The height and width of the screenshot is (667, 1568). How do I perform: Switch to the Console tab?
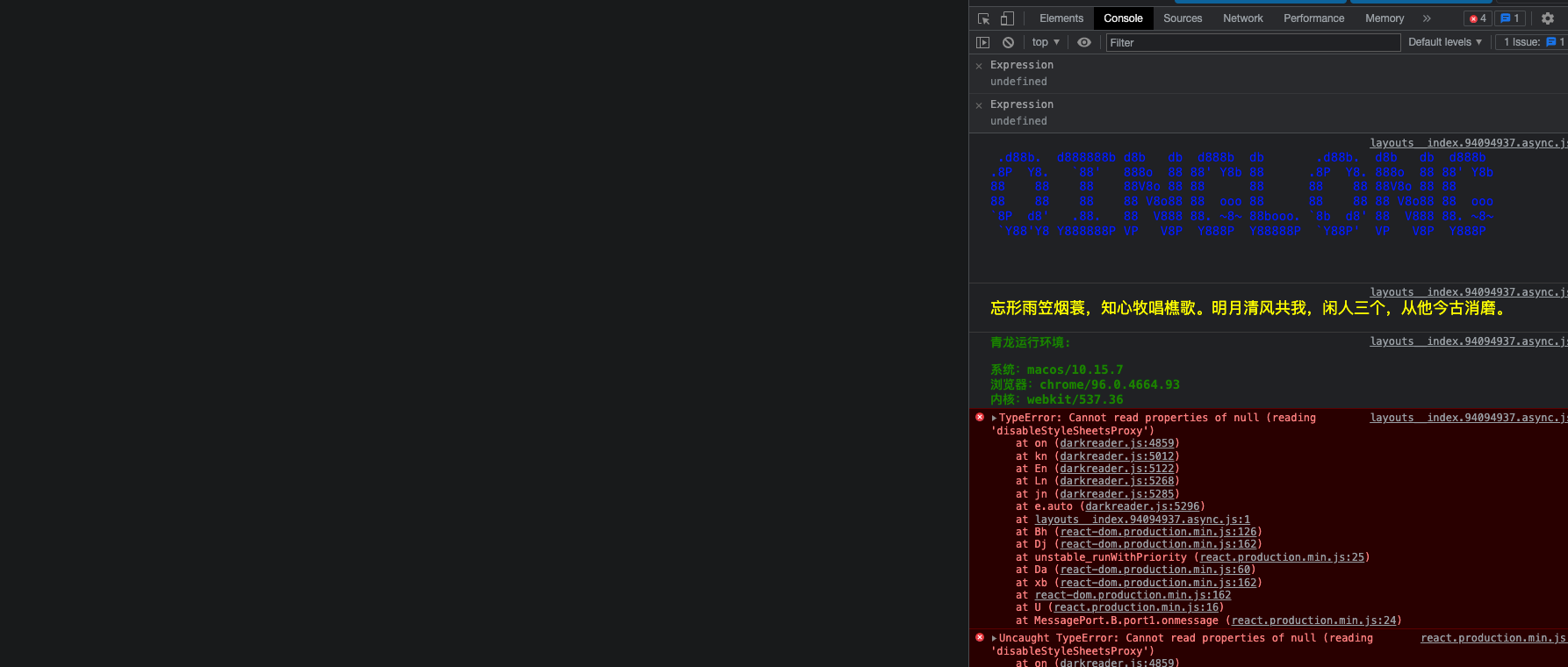1123,18
